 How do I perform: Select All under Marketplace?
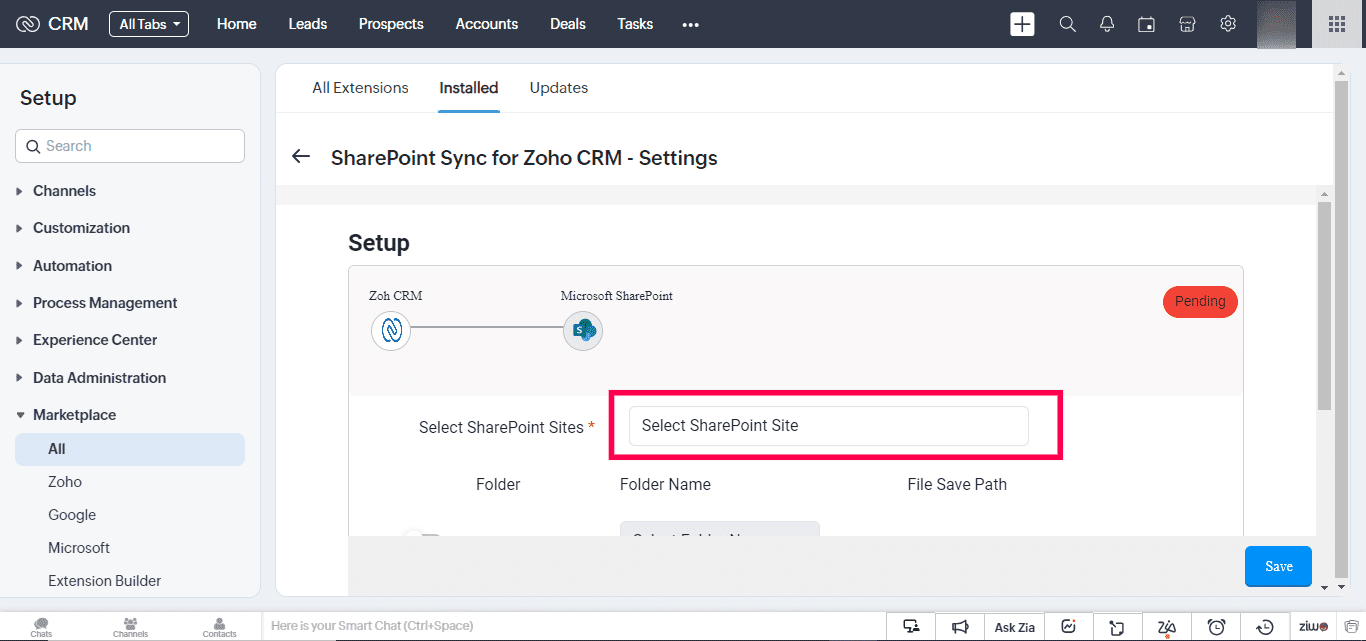[130, 449]
